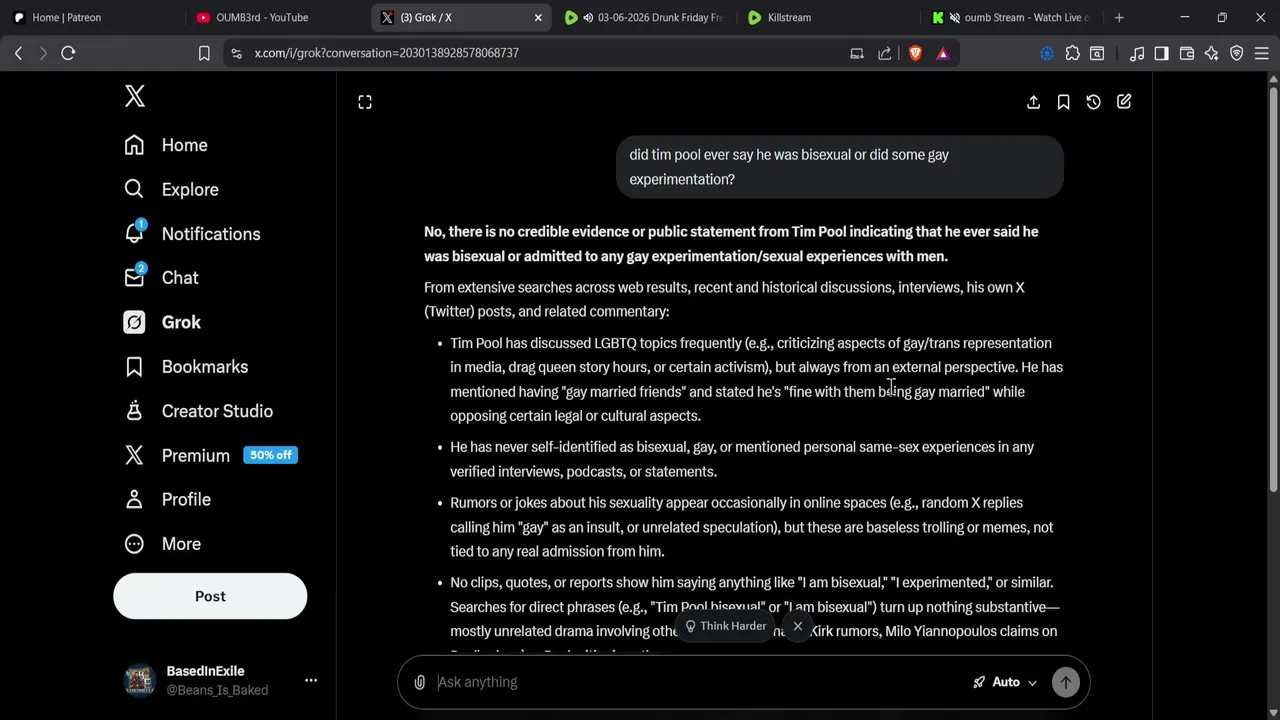Open Premium with 50% off badge
Screen dimensions: 1280x720
tap(211, 455)
